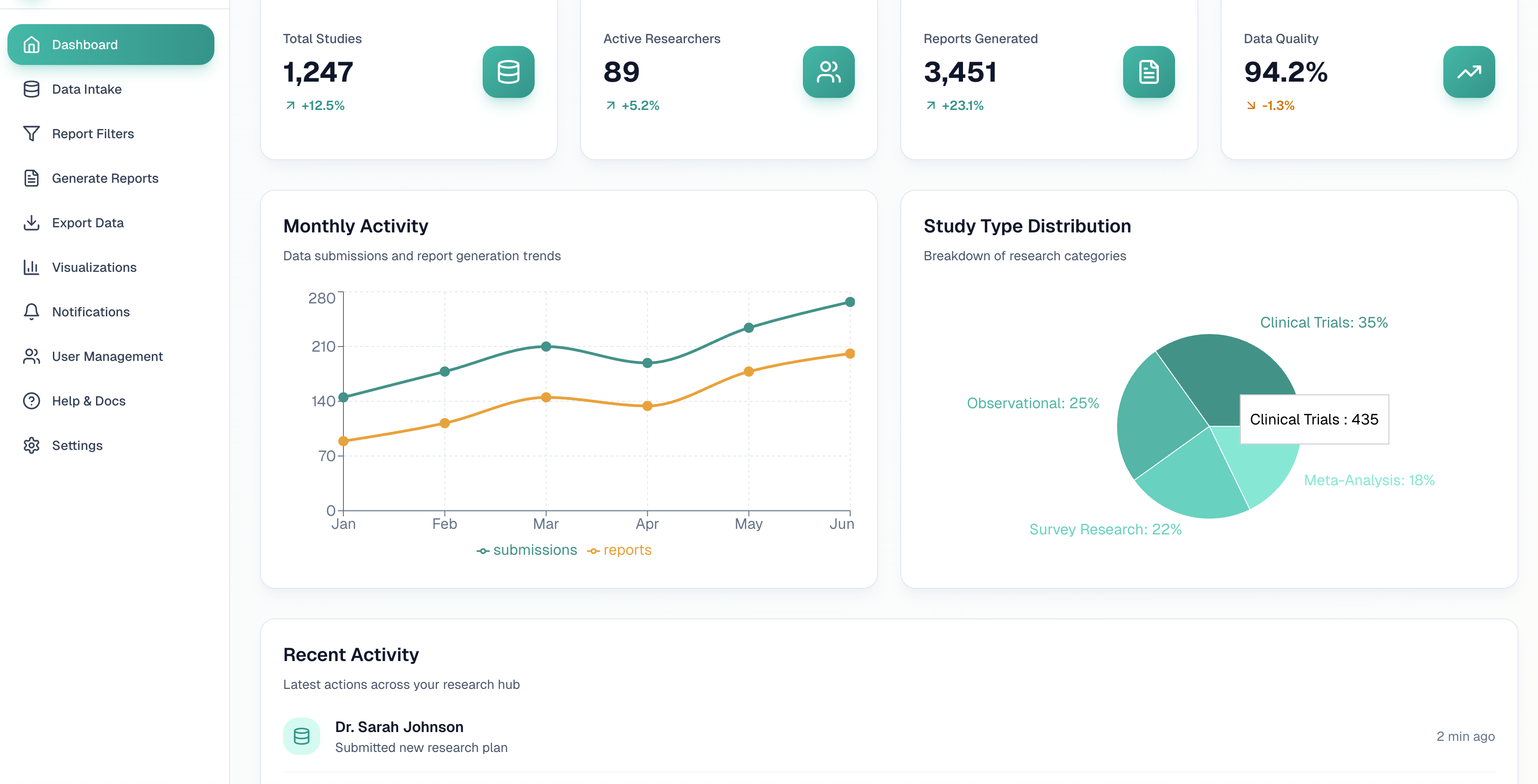
Task: Open Help & Docs via the question mark icon
Action: 32,400
